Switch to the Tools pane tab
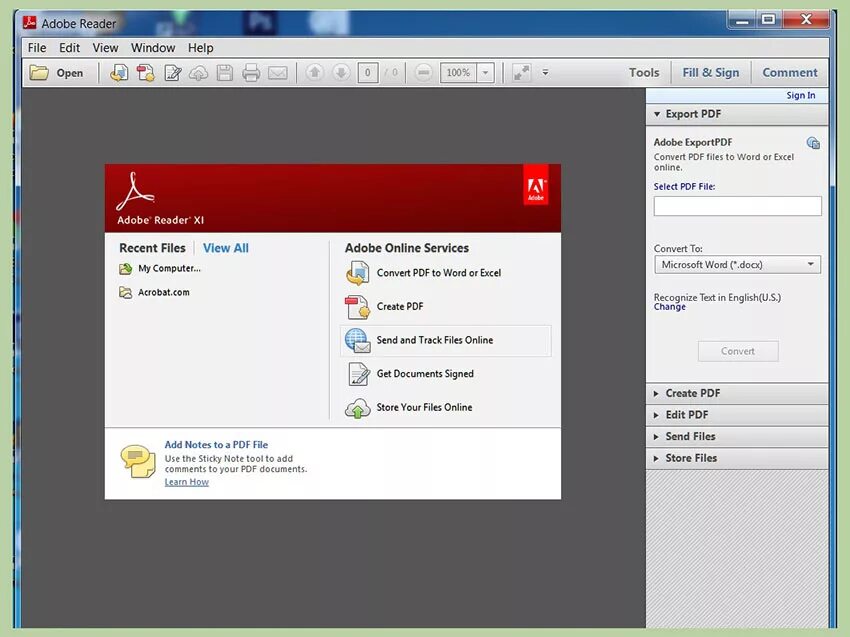 click(644, 73)
